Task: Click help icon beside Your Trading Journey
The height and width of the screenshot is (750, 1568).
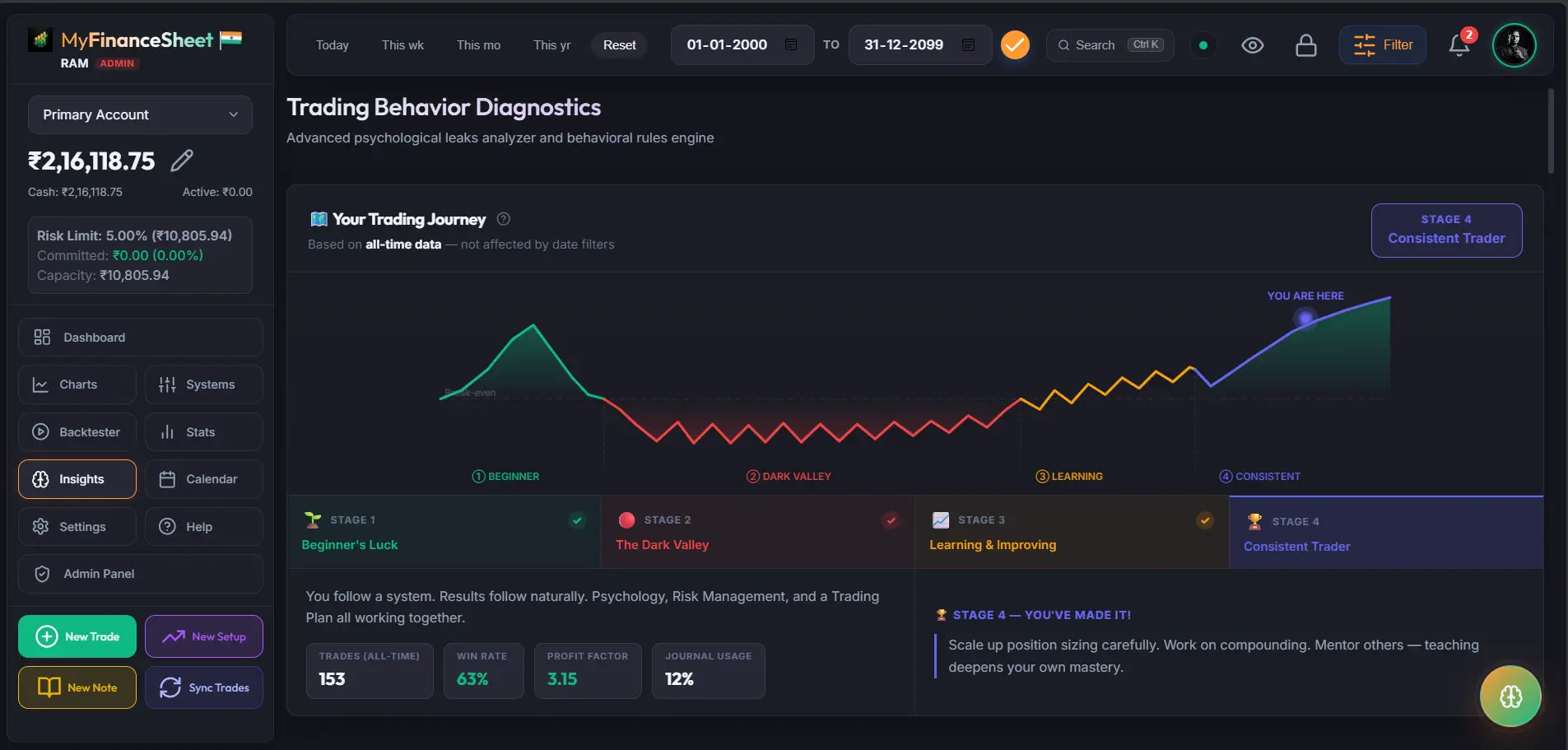Action: [504, 219]
